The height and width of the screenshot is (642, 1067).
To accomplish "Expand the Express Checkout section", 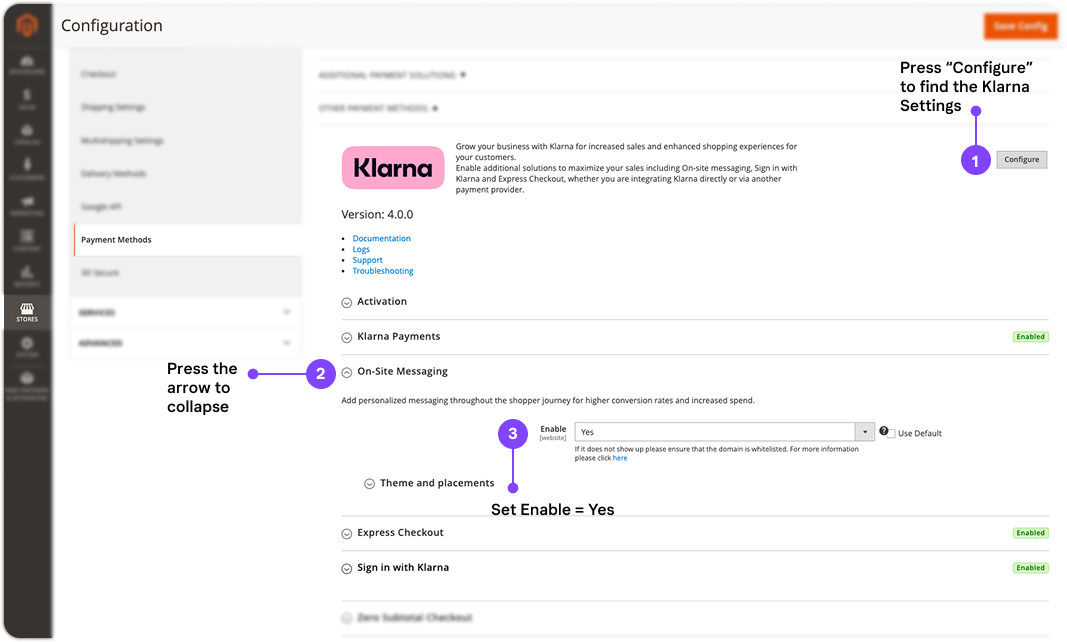I will point(347,533).
